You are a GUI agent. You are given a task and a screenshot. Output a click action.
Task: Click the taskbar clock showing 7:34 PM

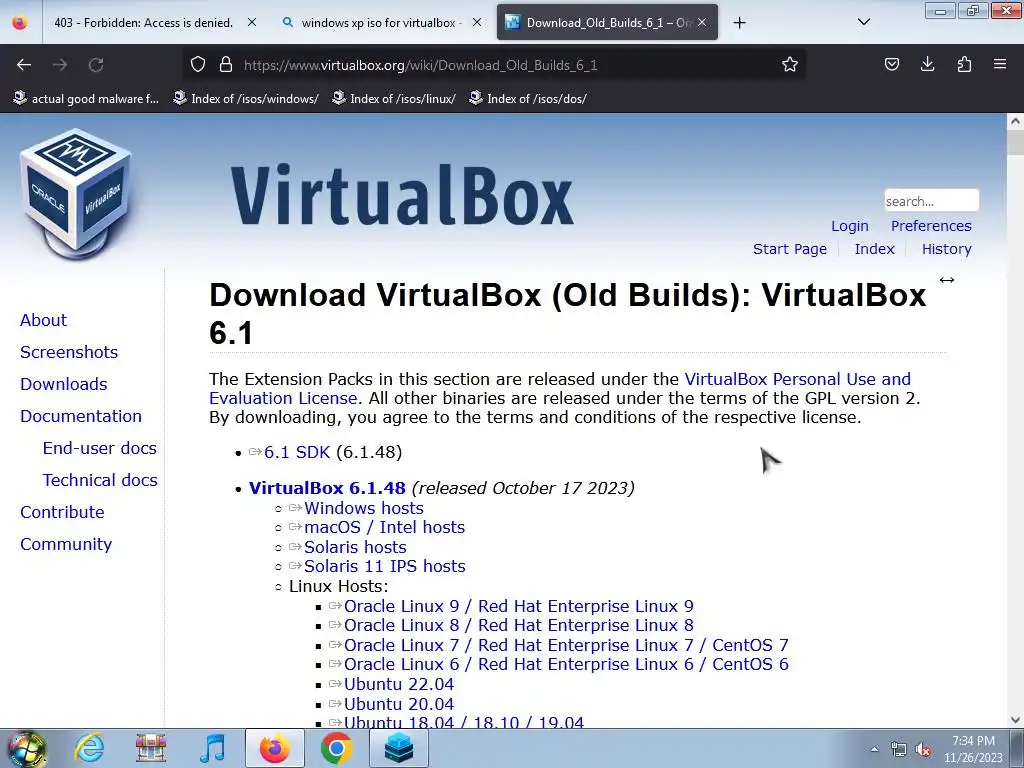tap(973, 749)
